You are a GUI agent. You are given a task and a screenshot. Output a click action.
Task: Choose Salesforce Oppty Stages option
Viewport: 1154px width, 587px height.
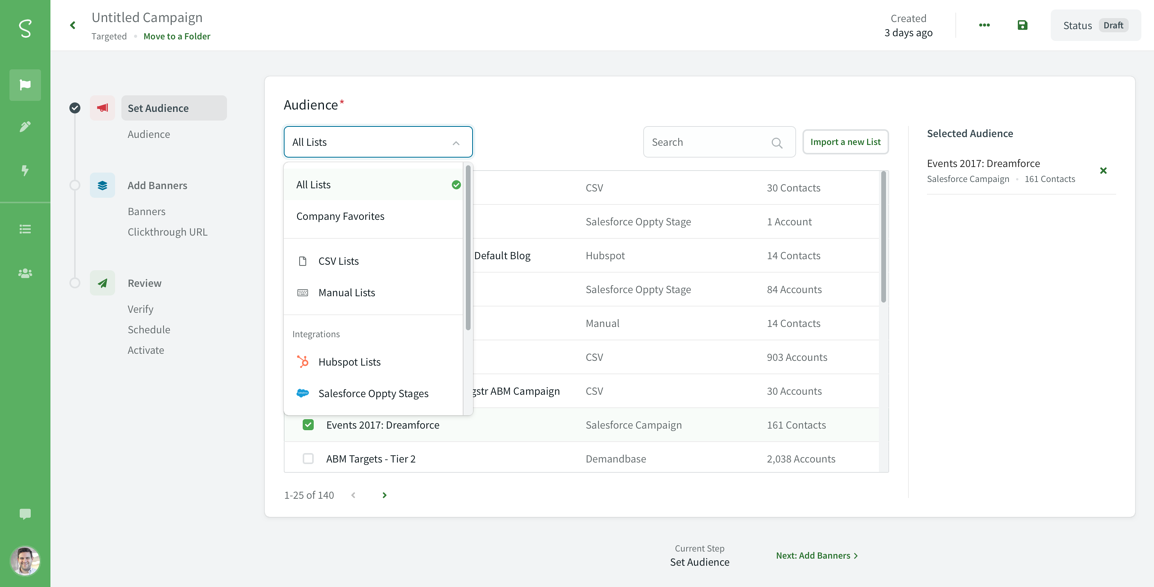click(374, 394)
